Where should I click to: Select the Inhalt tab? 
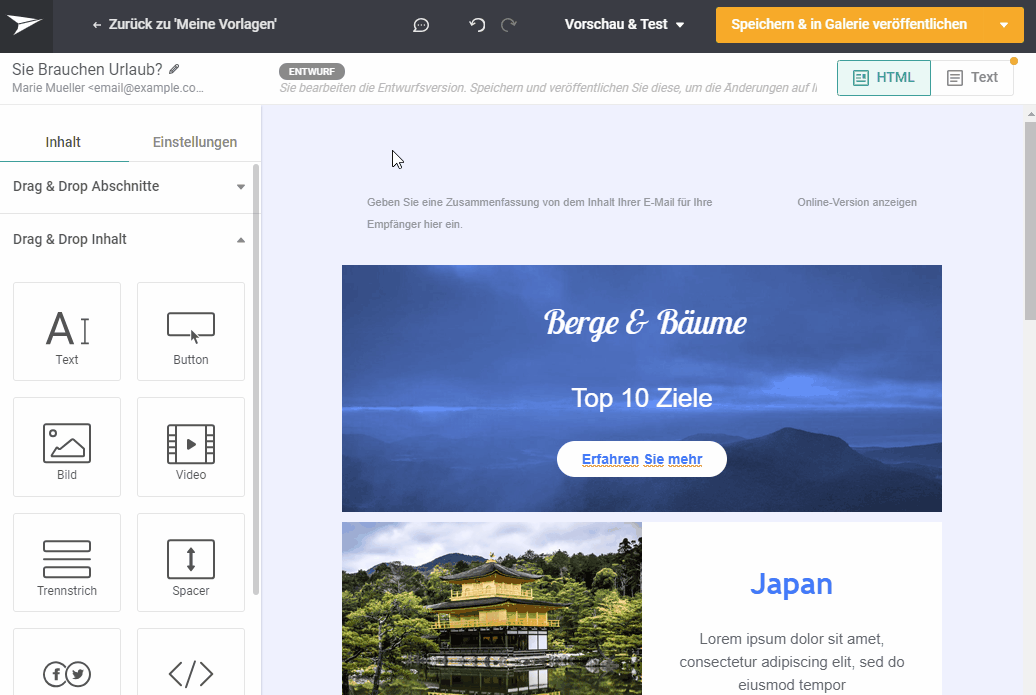63,142
